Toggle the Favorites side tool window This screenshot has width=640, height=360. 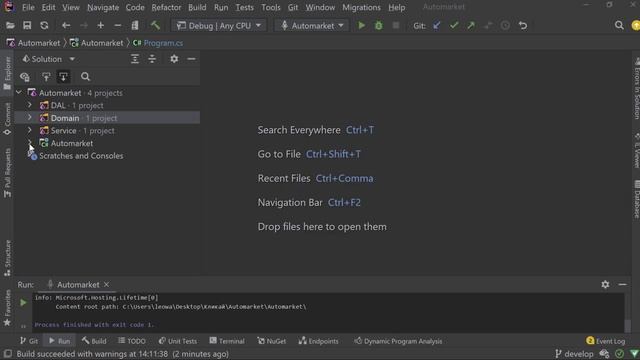[x=7, y=308]
